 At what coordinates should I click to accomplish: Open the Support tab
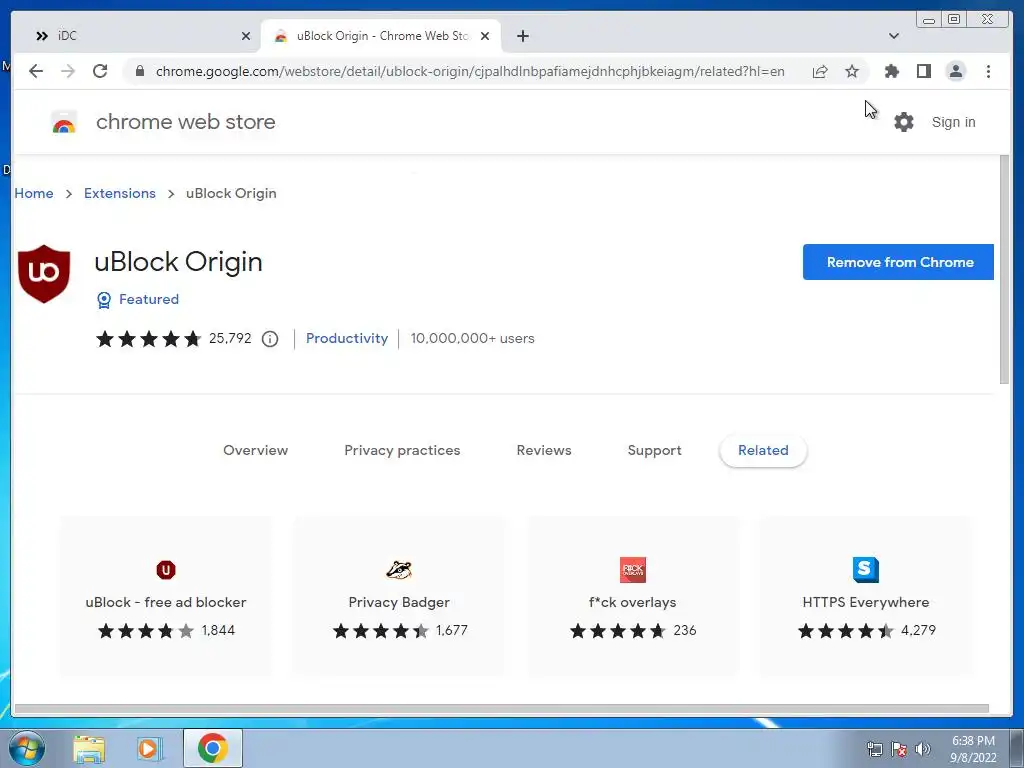pos(654,450)
